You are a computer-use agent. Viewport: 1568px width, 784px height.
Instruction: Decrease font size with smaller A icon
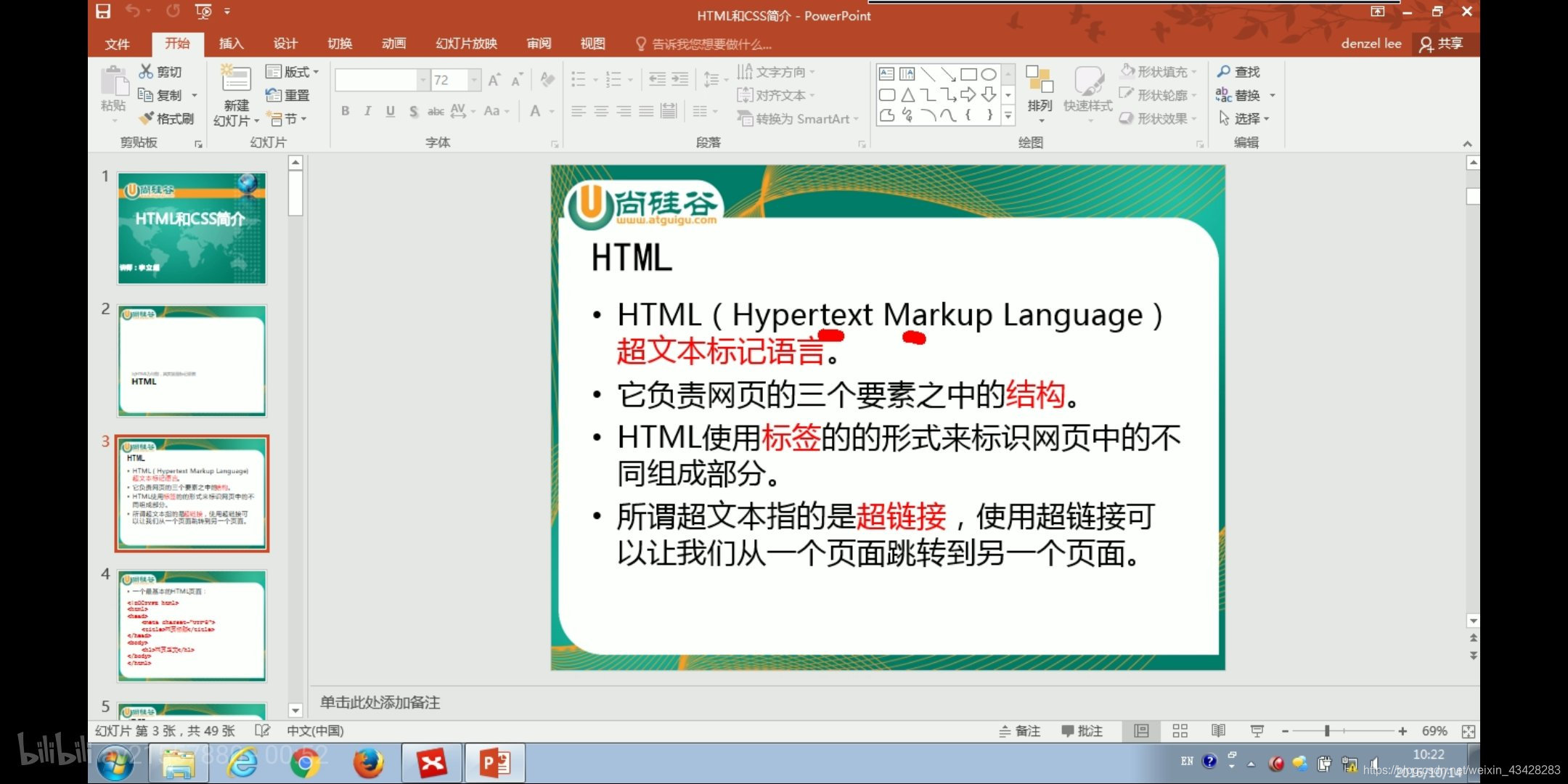pos(516,80)
